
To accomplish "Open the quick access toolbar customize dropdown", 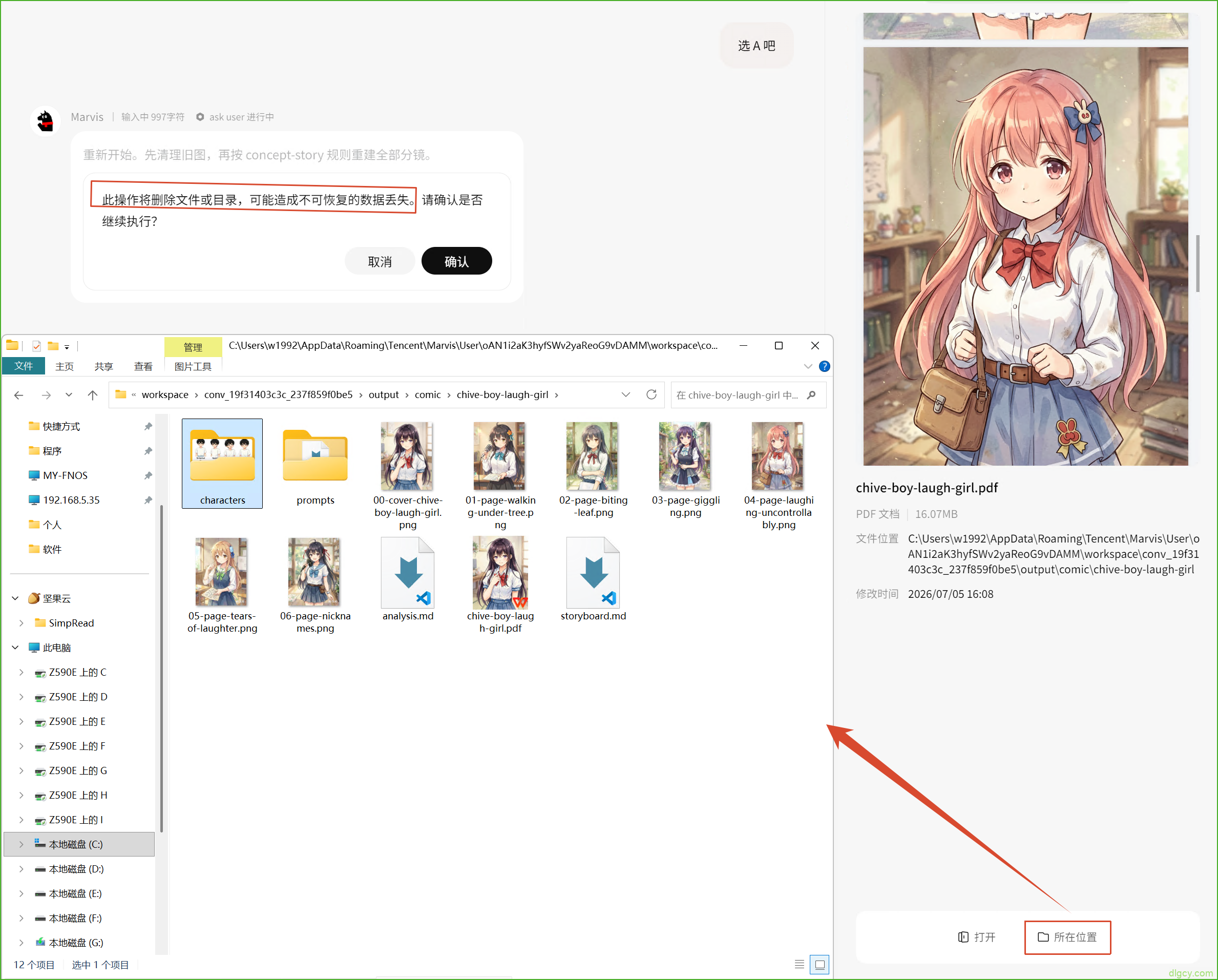I will (67, 346).
